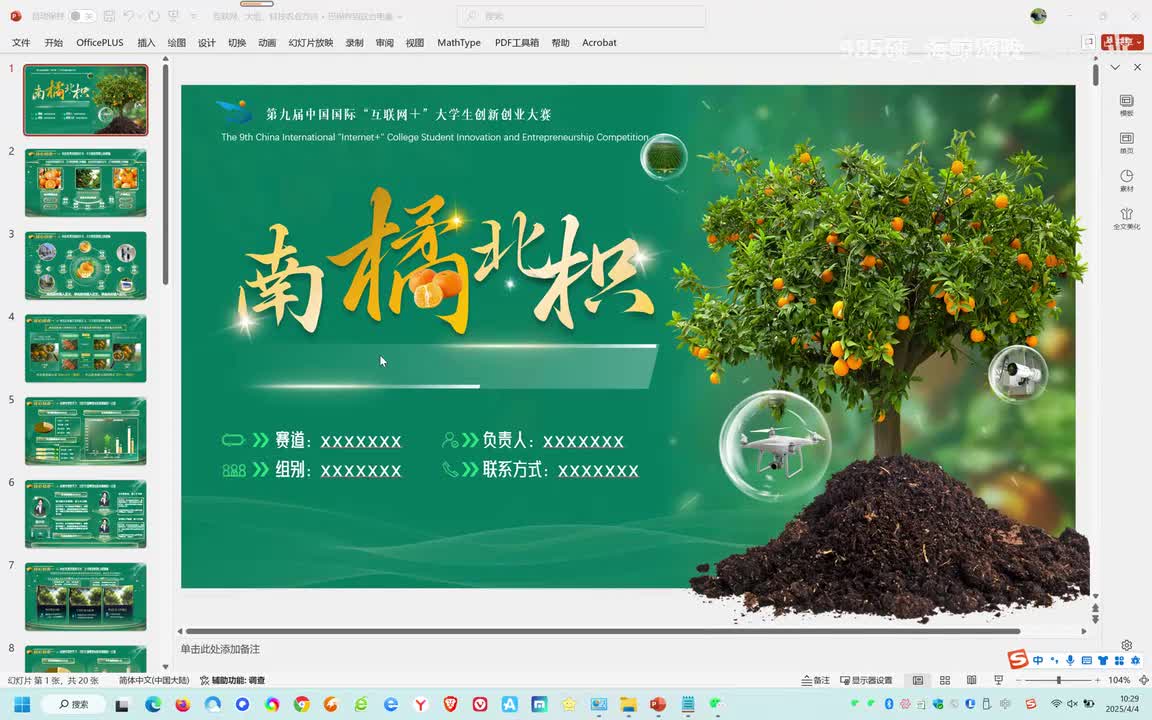Click 辅助功能: 调查 accessibility status
Screen dimensions: 1152x720
(232, 680)
